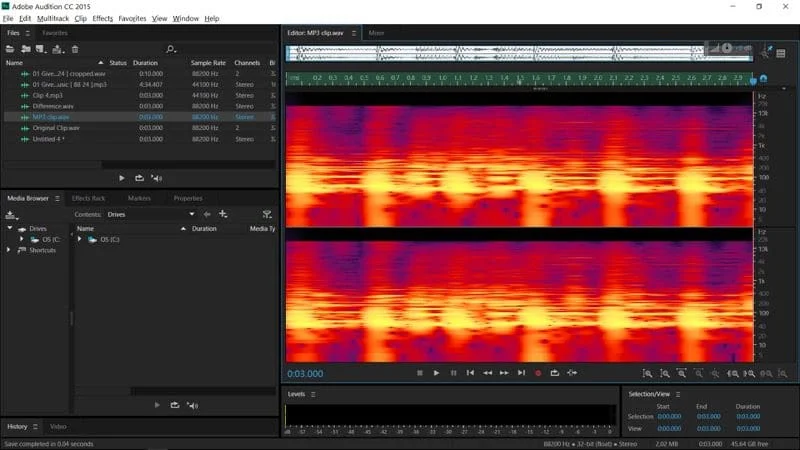The image size is (800, 450).
Task: Click the list view icon at editor top right
Action: [x=781, y=53]
